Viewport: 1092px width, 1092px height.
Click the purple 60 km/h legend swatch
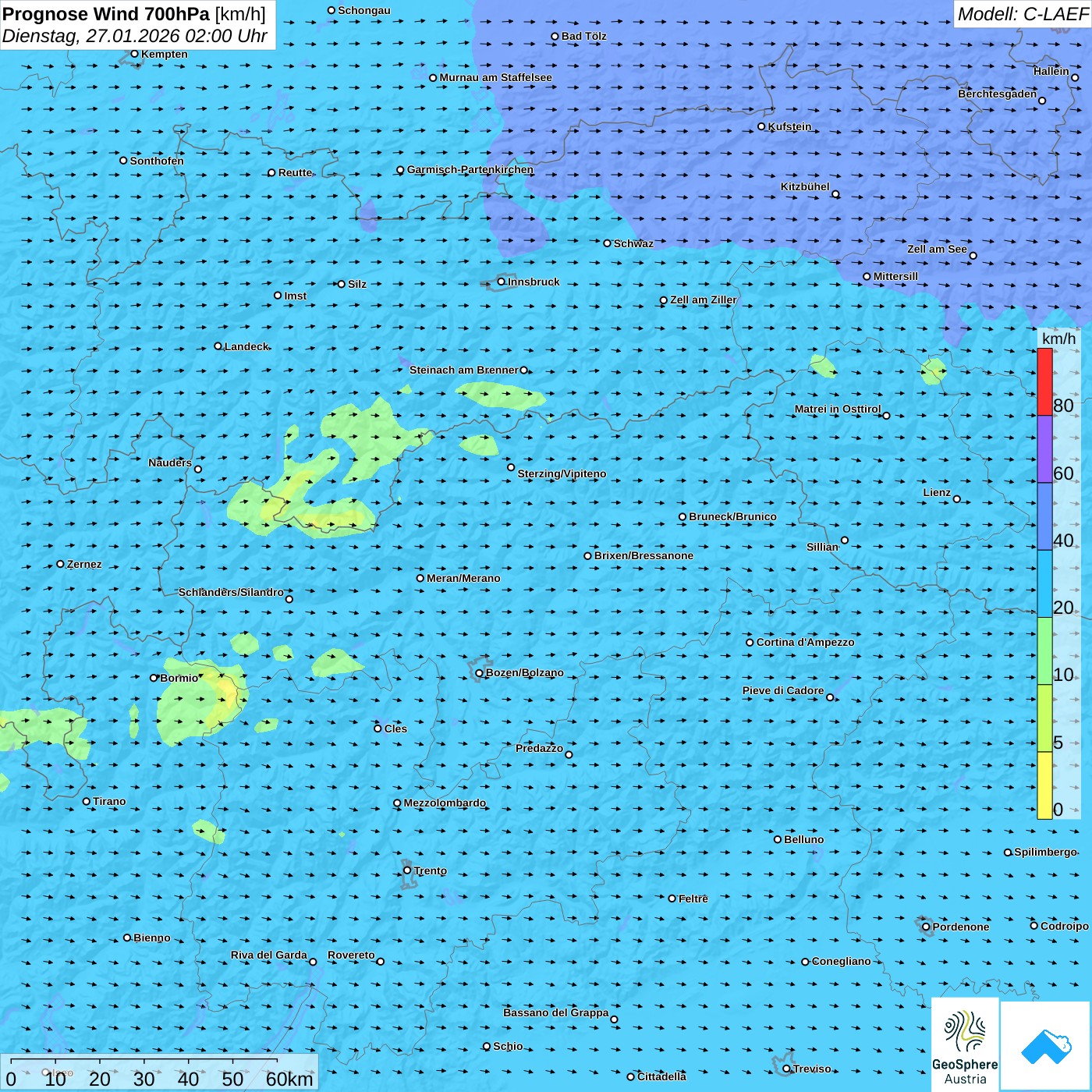[x=1044, y=449]
